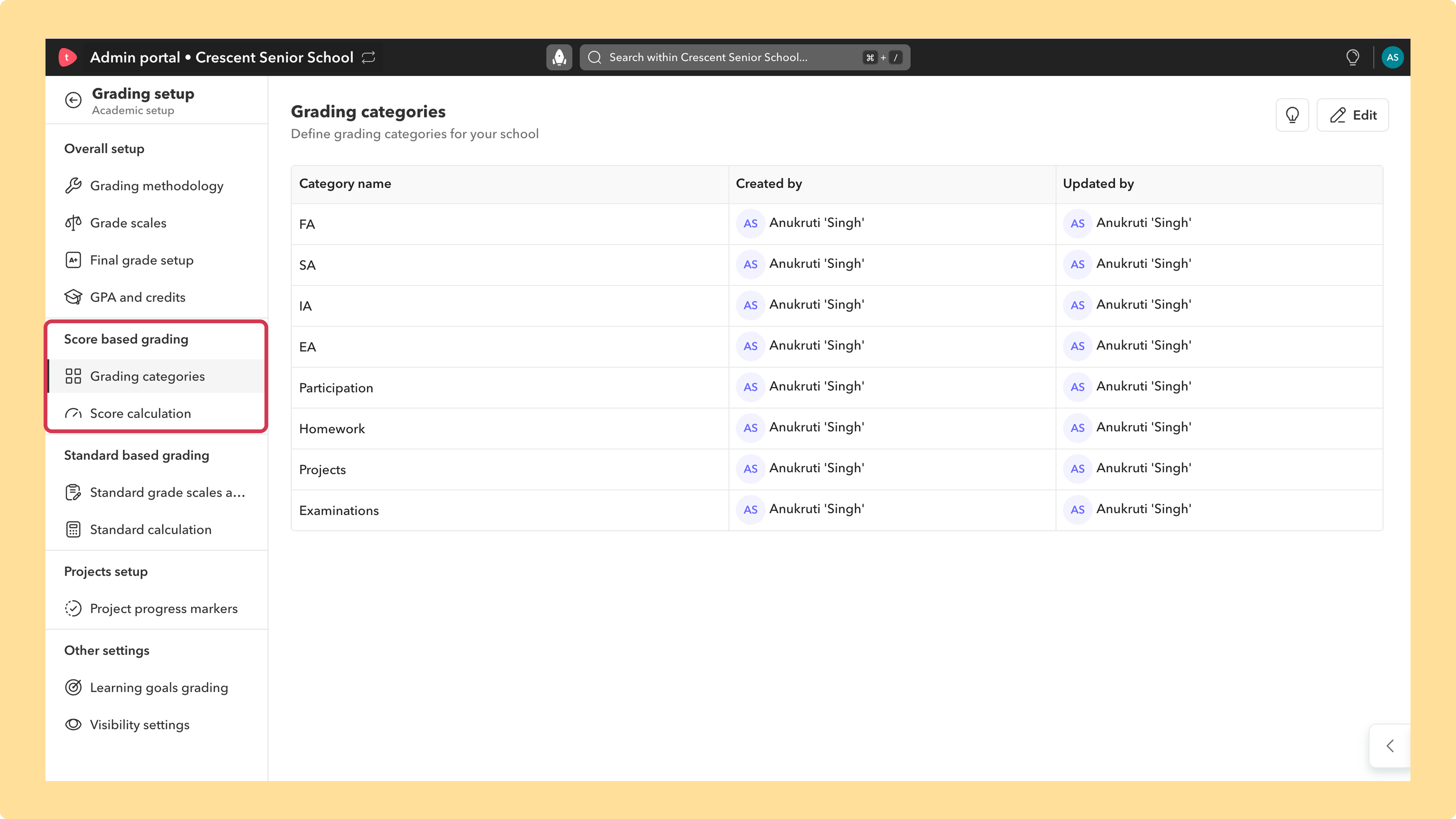Click the Standard grade scales document icon
This screenshot has height=819, width=1456.
73,492
